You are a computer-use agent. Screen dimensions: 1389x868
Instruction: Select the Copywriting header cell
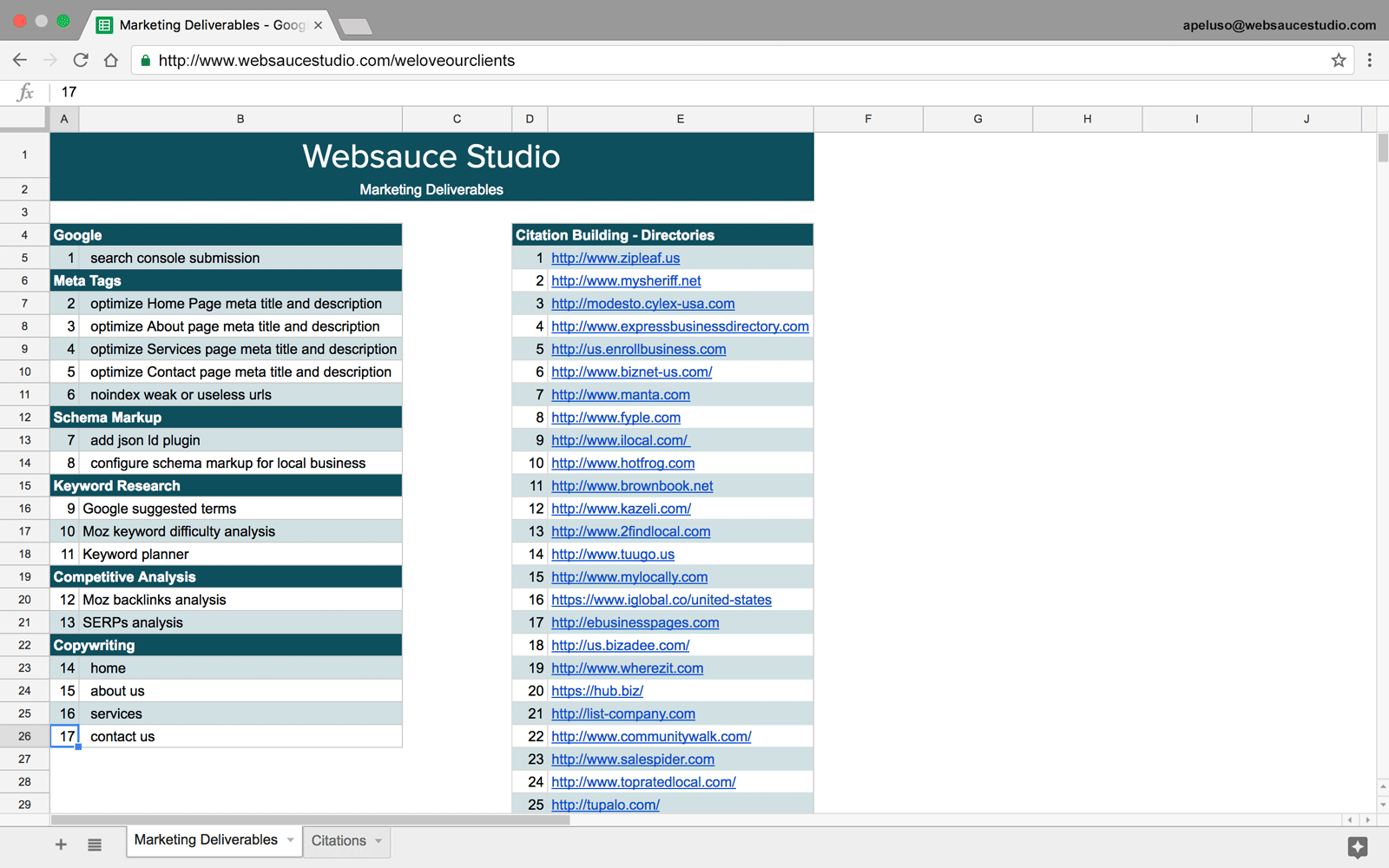226,646
